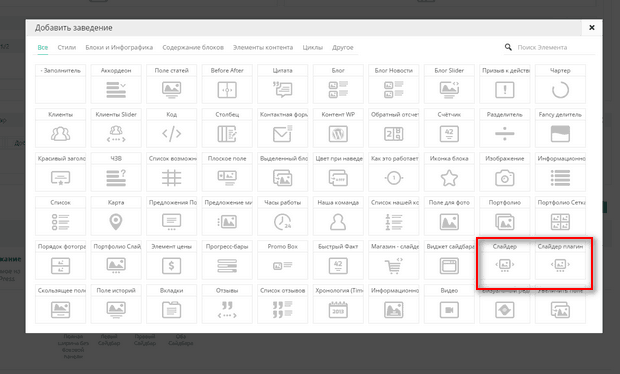Close the Добавить заведение dialog
Image resolution: width=620 pixels, height=374 pixels.
(x=592, y=28)
